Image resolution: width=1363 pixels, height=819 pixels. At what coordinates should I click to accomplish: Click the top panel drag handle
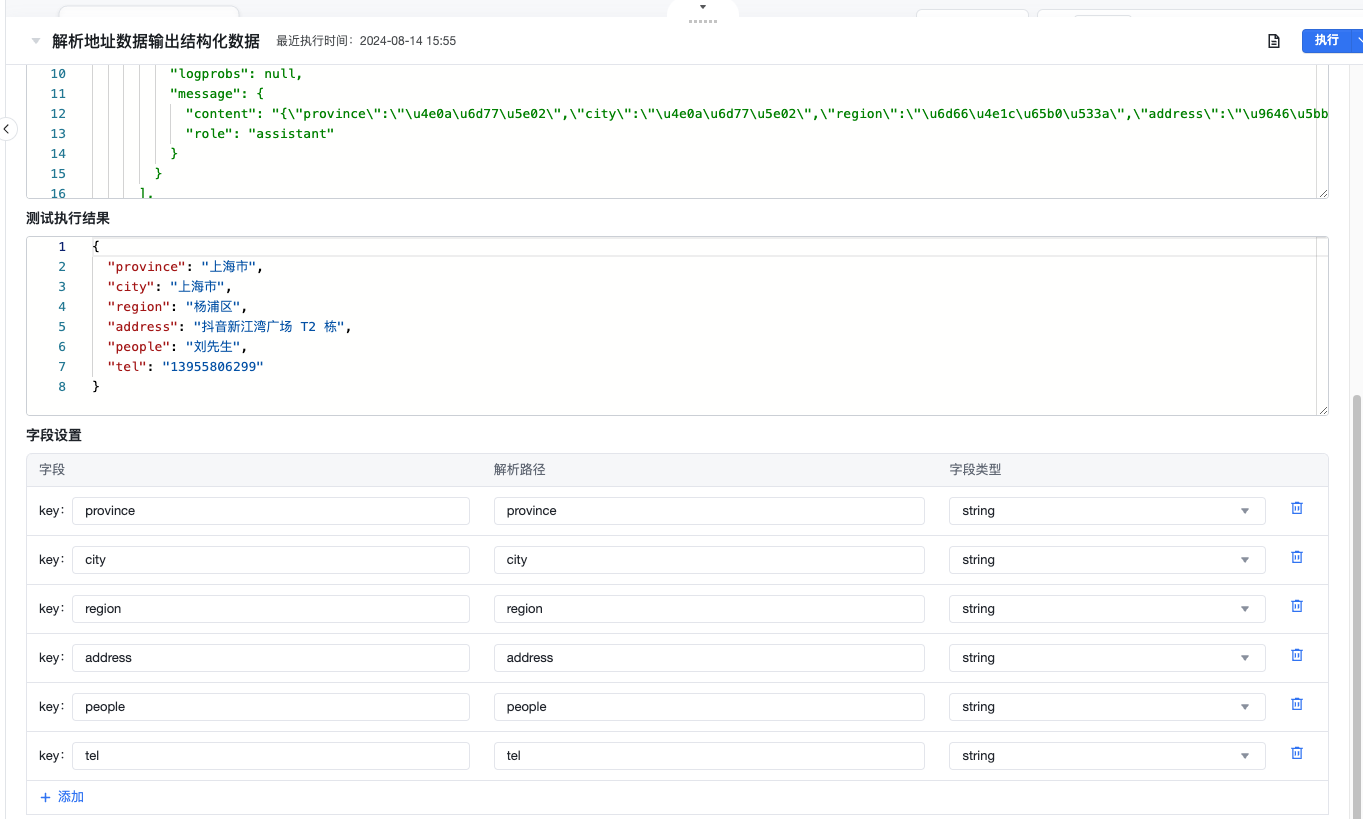(703, 20)
